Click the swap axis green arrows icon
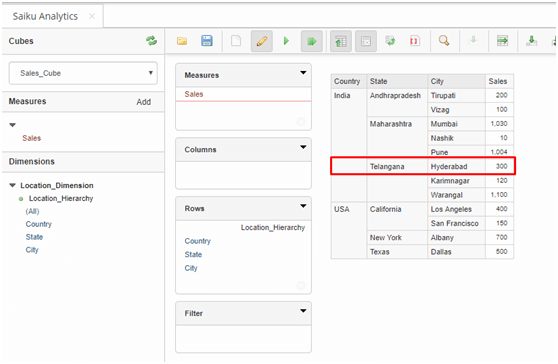Image resolution: width=558 pixels, height=364 pixels. coord(390,41)
